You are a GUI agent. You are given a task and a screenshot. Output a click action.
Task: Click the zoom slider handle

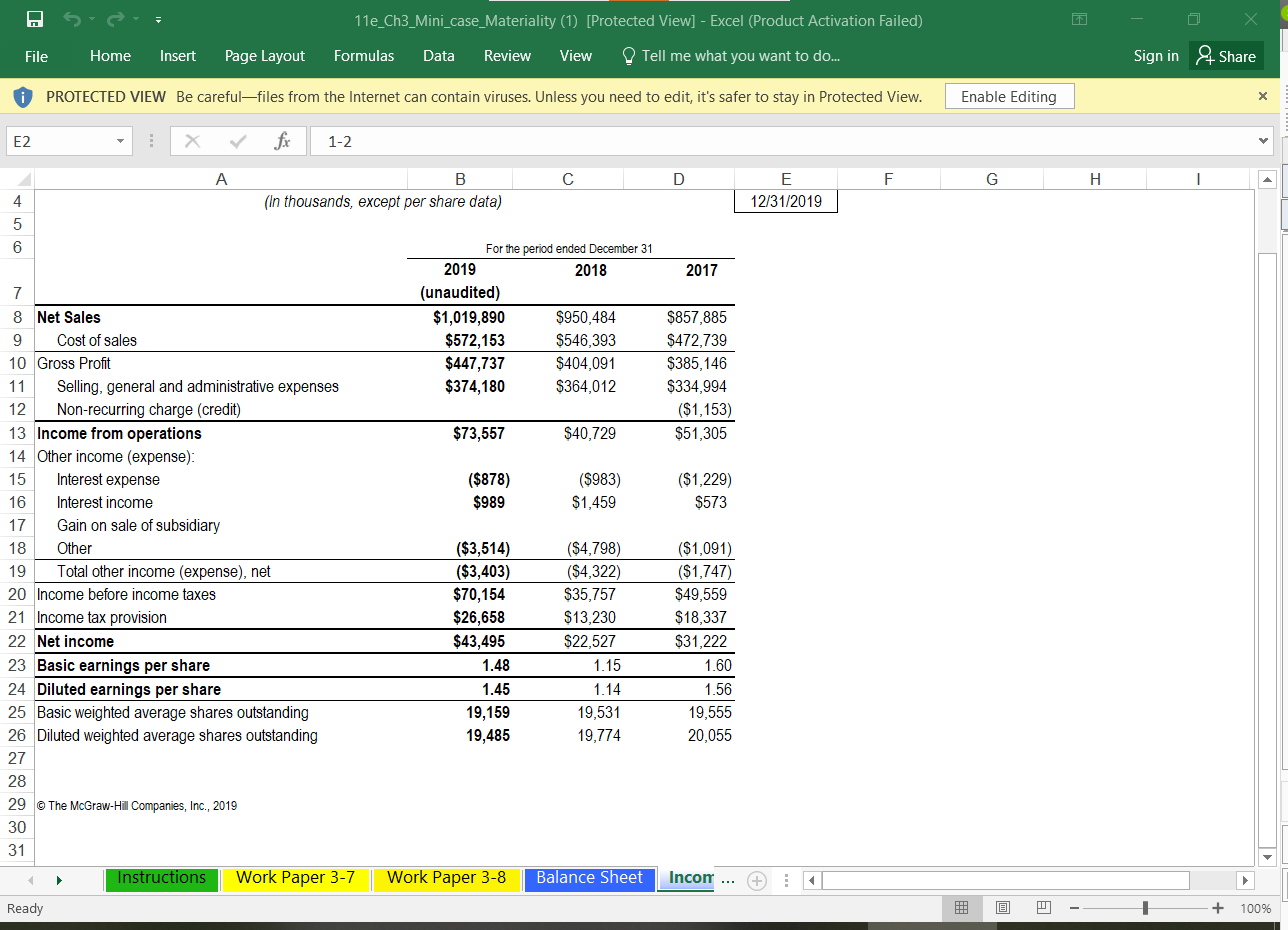[1147, 908]
